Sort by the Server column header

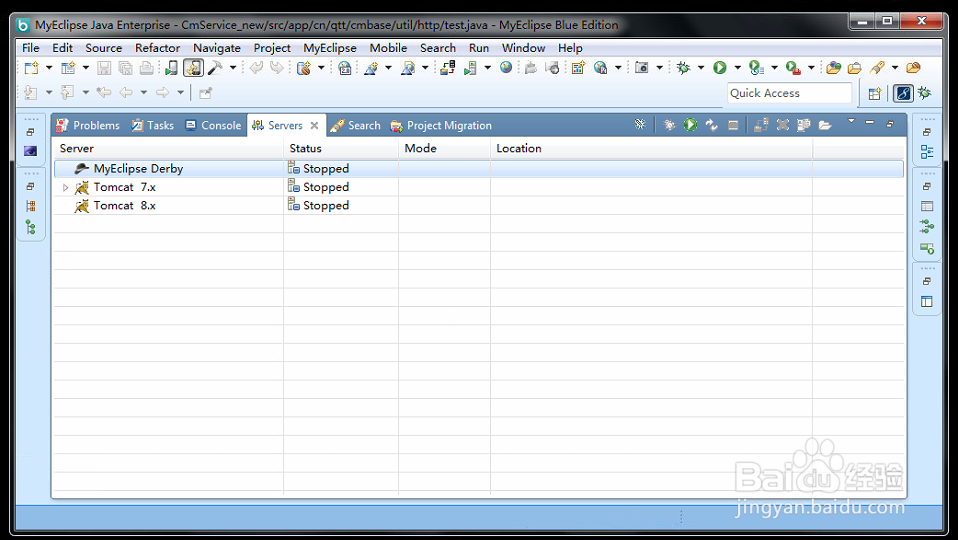tap(168, 148)
